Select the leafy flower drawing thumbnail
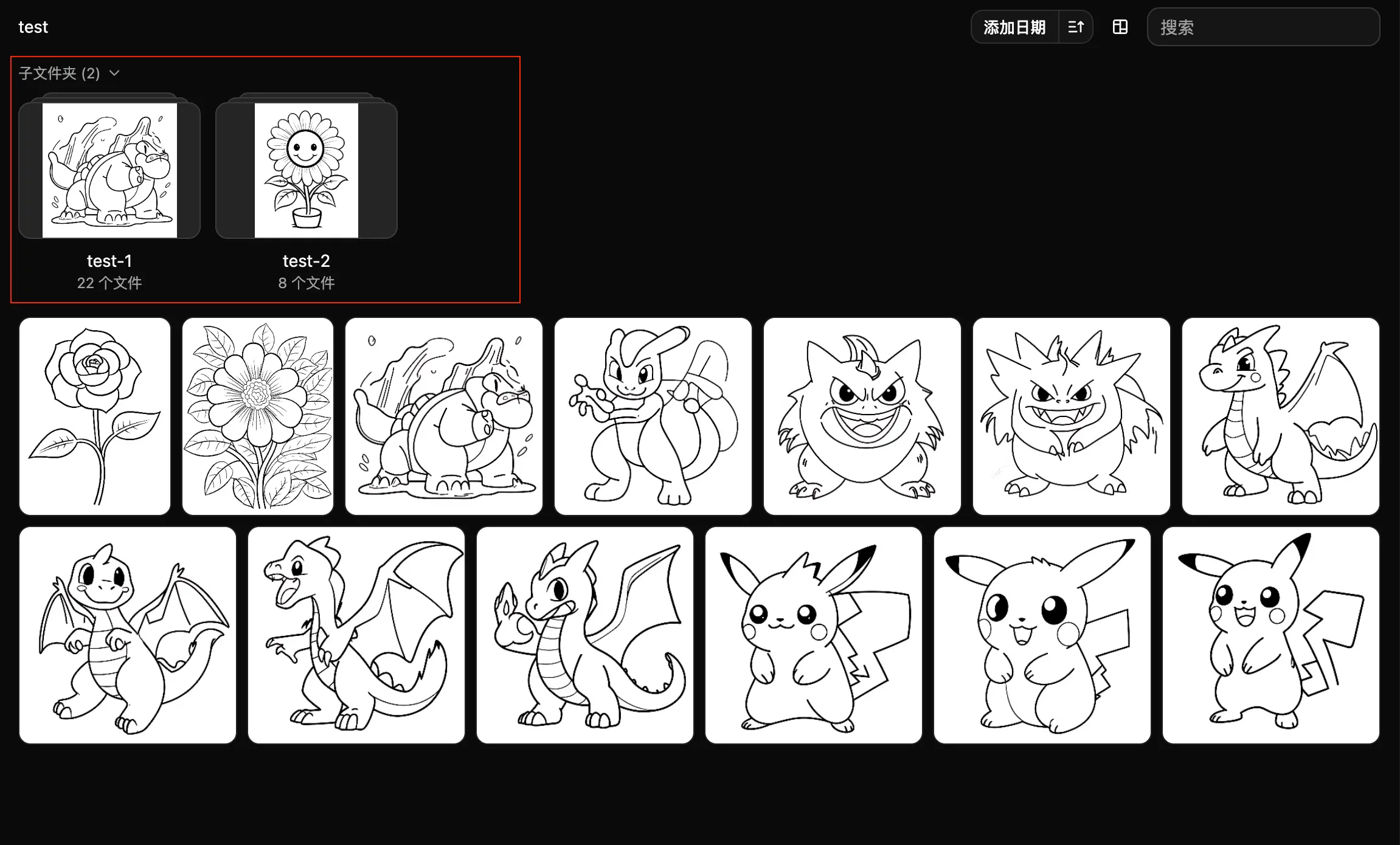The height and width of the screenshot is (845, 1400). (258, 416)
